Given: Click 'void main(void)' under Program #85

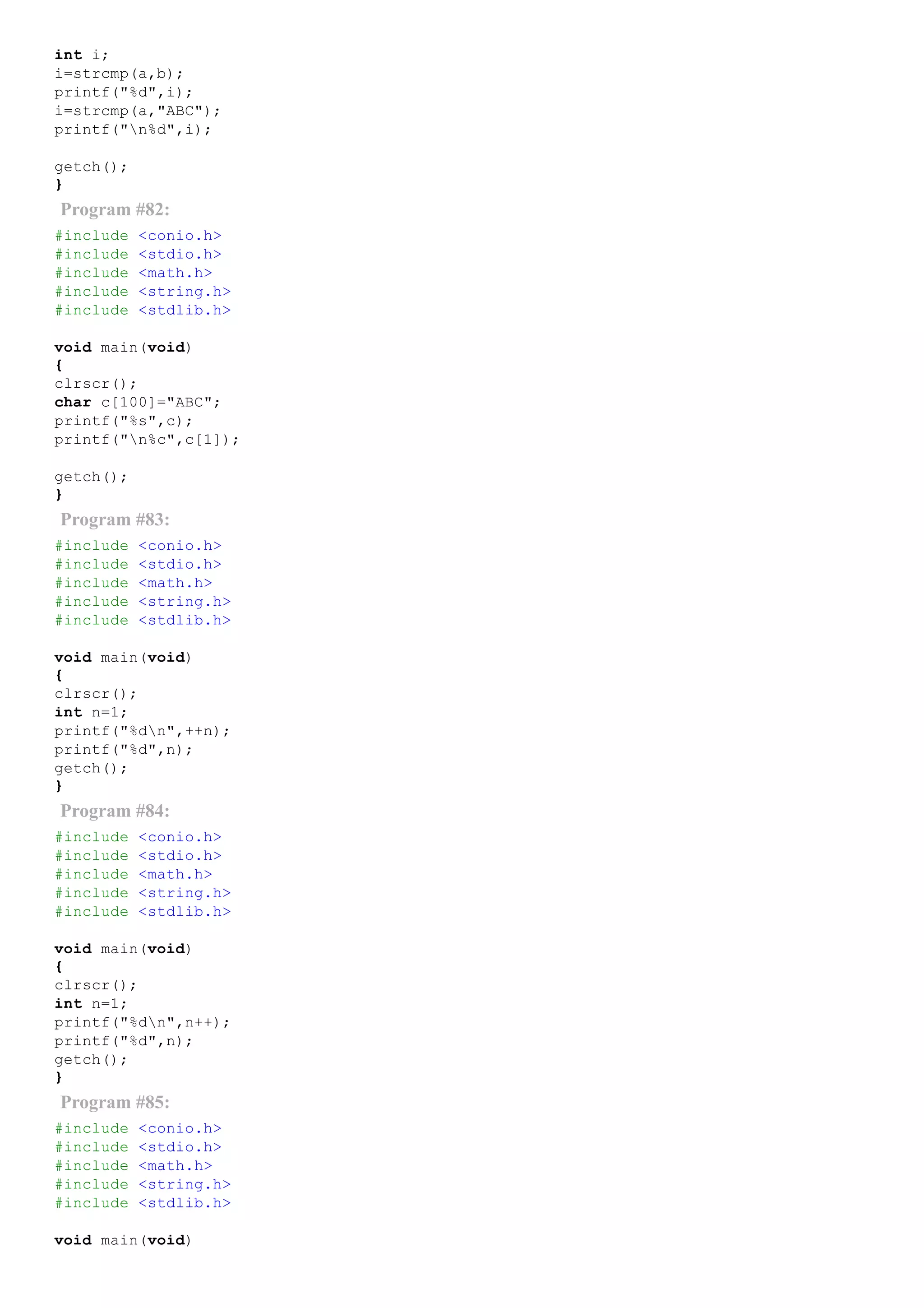Looking at the screenshot, I should pyautogui.click(x=123, y=1240).
